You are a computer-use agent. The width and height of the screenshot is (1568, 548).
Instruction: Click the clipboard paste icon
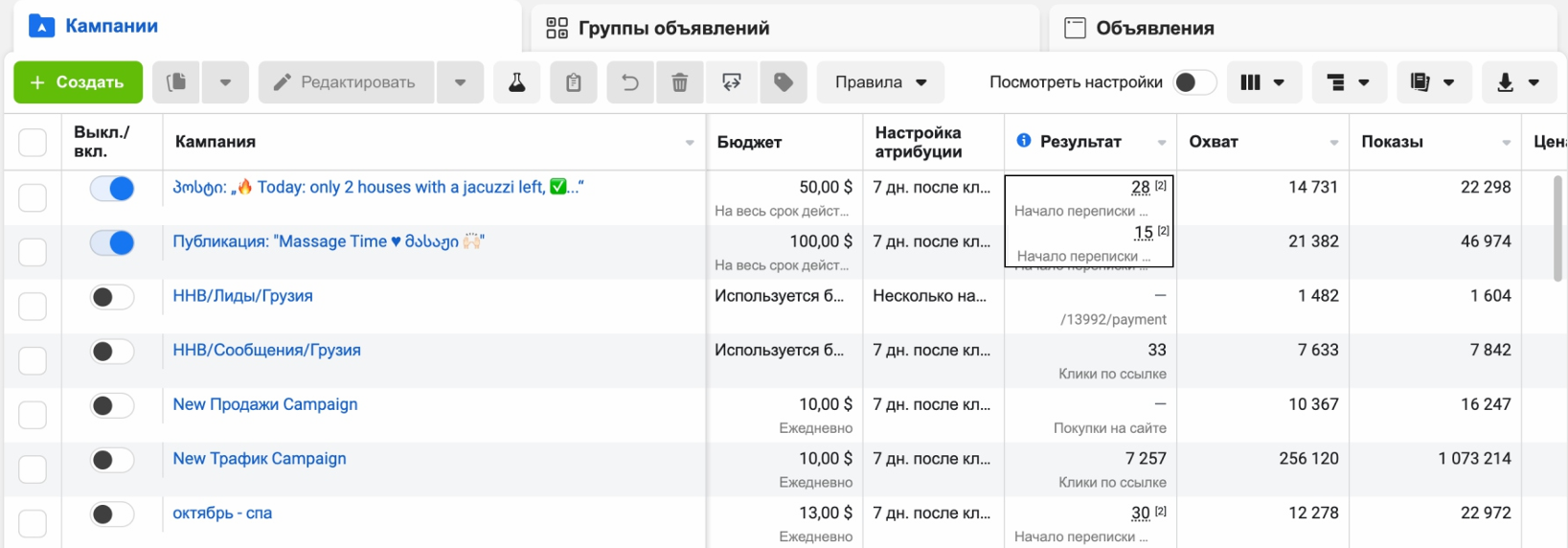click(574, 82)
